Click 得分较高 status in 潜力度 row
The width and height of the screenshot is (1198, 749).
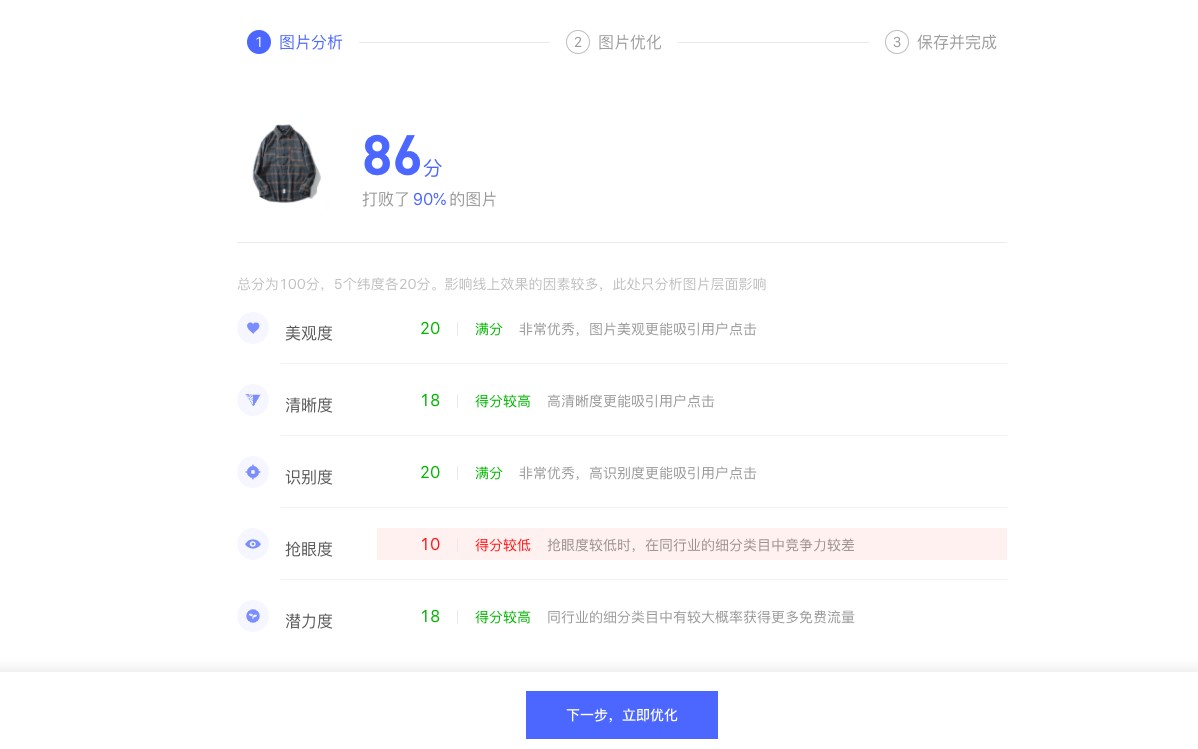[x=503, y=617]
